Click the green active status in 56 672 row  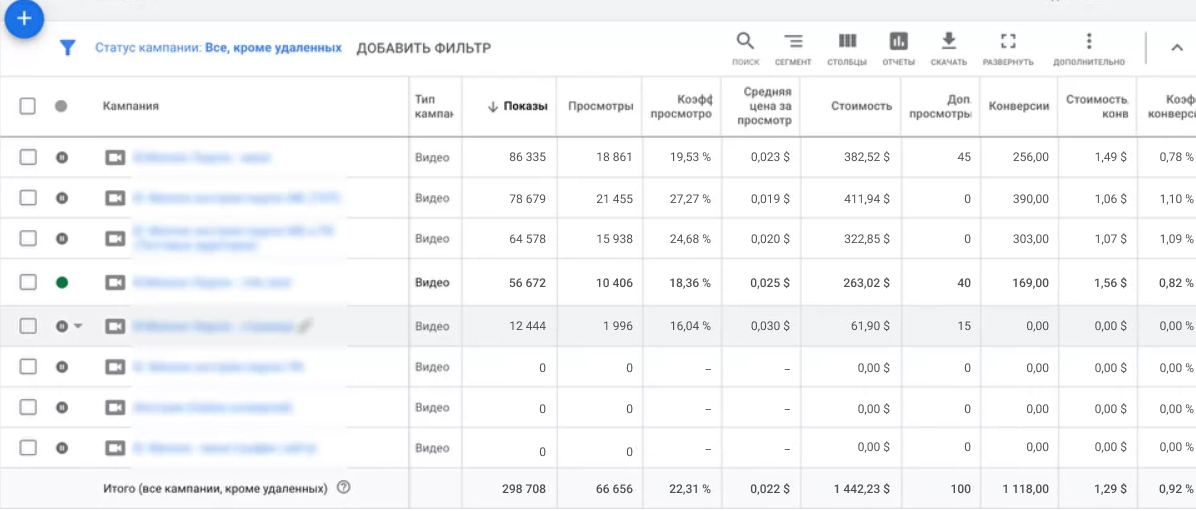(62, 282)
